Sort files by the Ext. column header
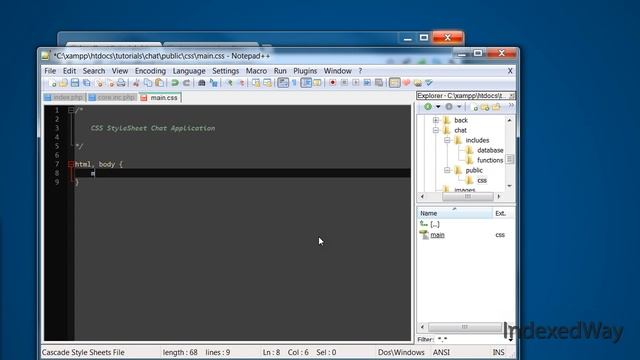The image size is (640, 360). pos(503,213)
